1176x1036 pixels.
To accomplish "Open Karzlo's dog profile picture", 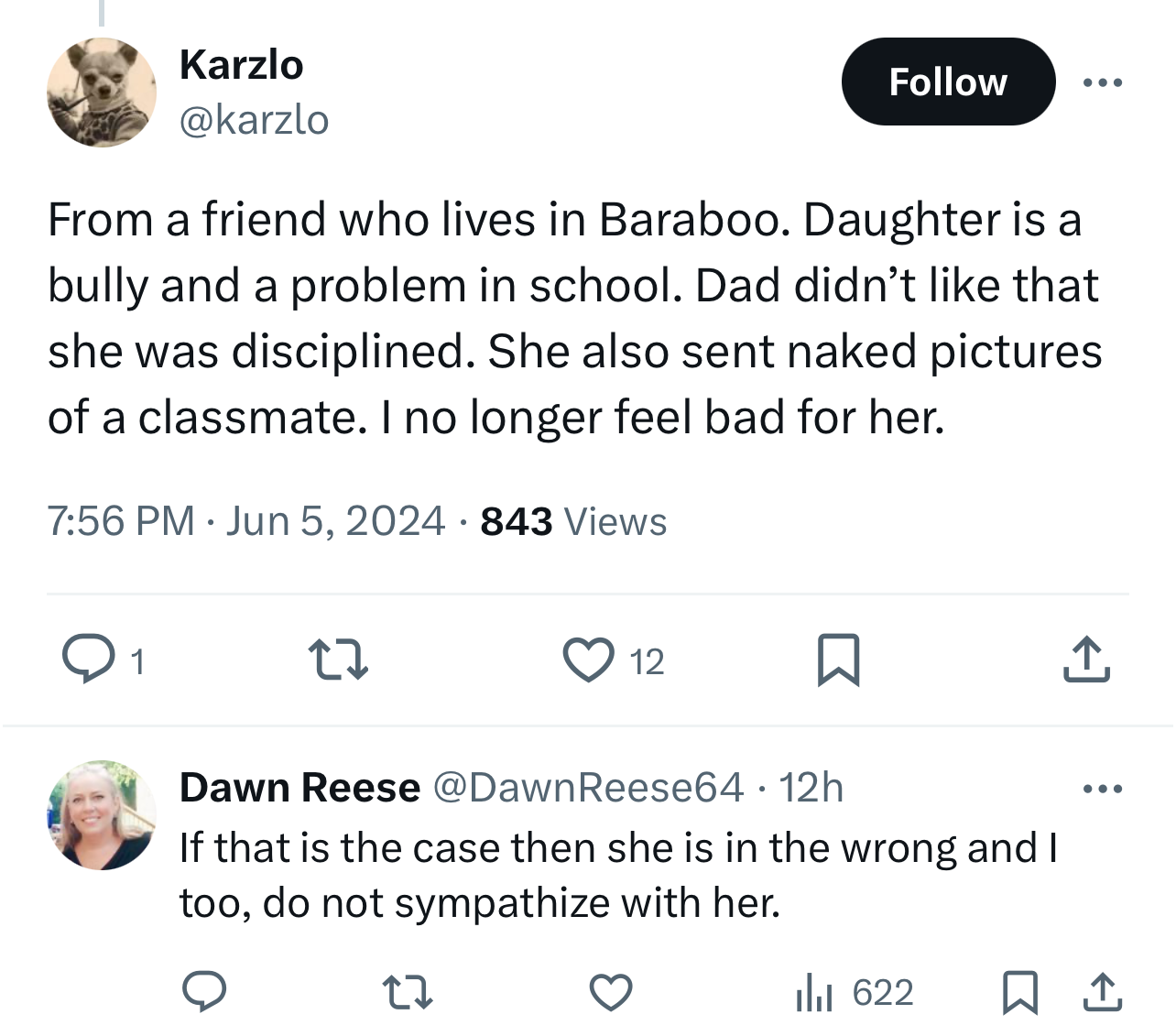I will click(x=102, y=93).
